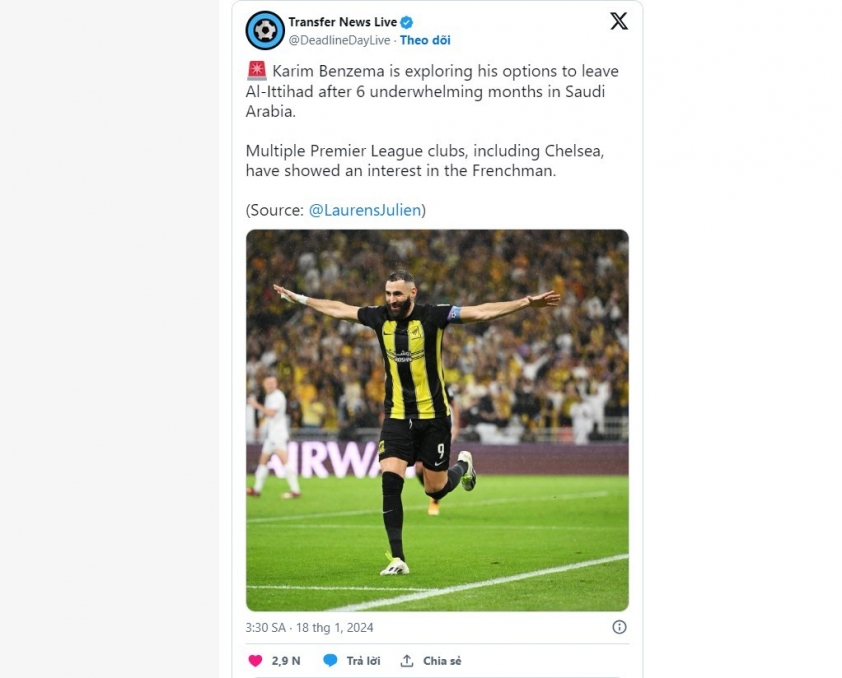The image size is (842, 678).
Task: Click the 2,9 N likes count
Action: pos(286,661)
